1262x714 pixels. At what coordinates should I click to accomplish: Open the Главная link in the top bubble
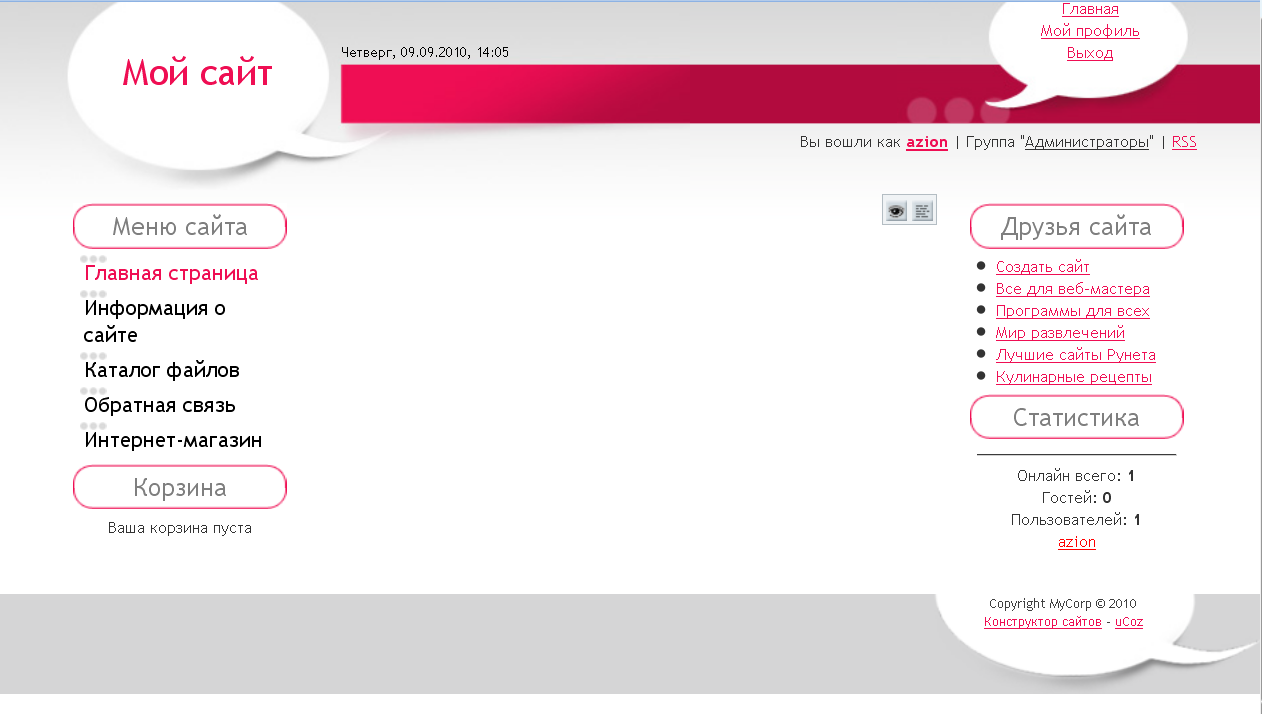click(x=1089, y=10)
